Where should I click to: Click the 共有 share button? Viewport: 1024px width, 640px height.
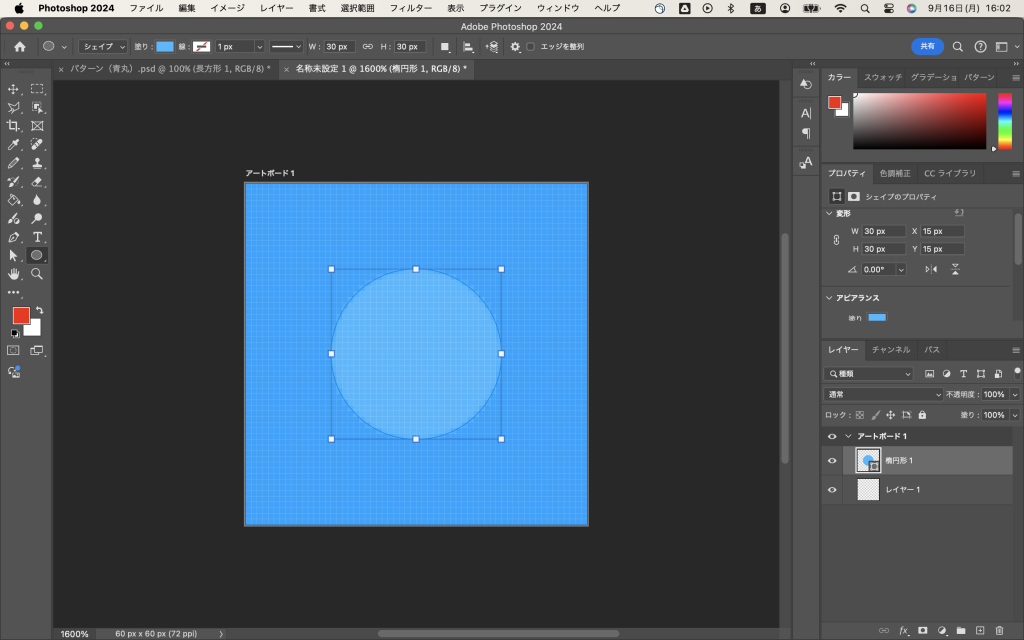click(927, 46)
